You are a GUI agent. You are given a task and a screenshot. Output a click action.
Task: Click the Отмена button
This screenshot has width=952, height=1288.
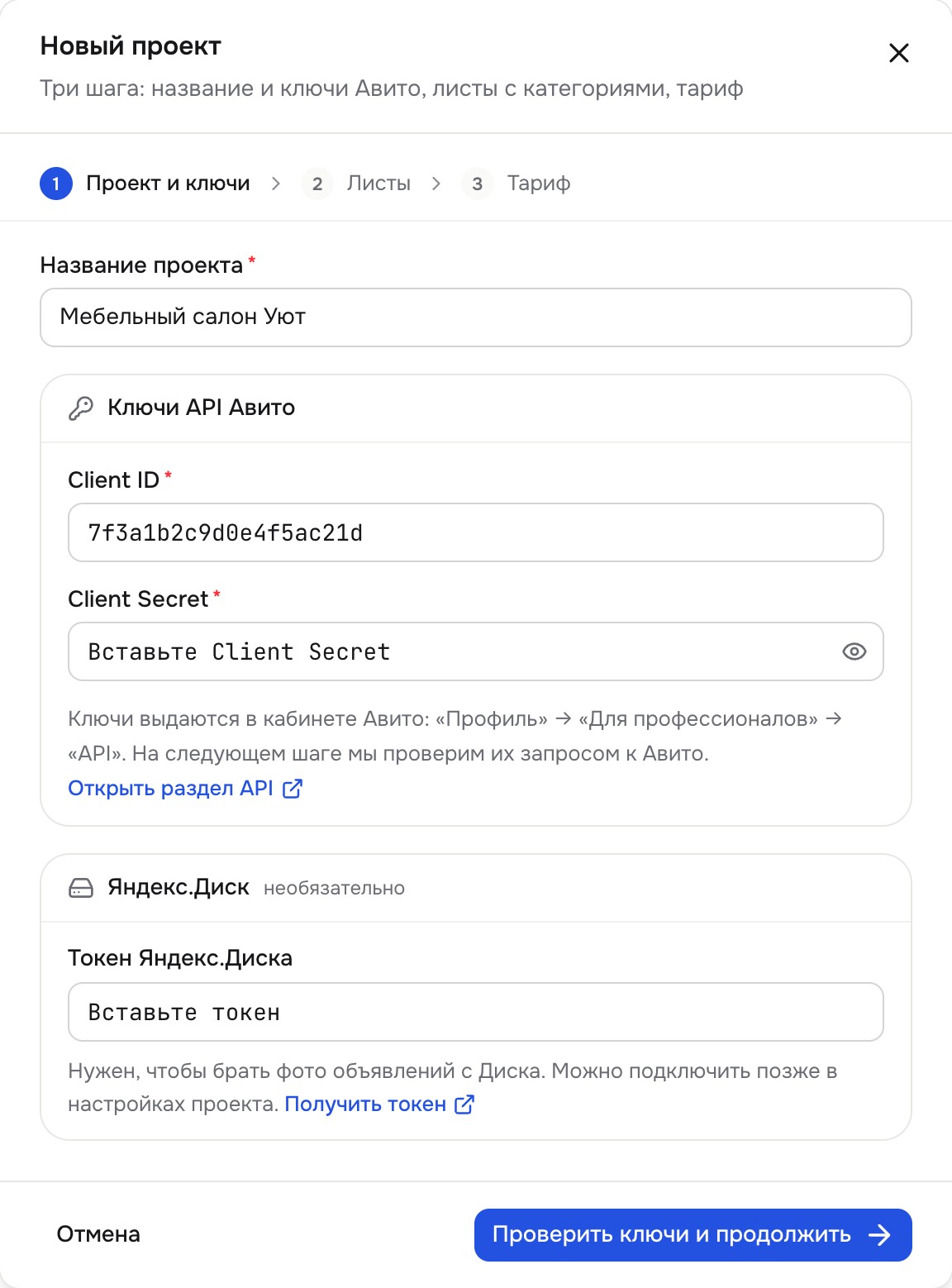click(98, 1234)
